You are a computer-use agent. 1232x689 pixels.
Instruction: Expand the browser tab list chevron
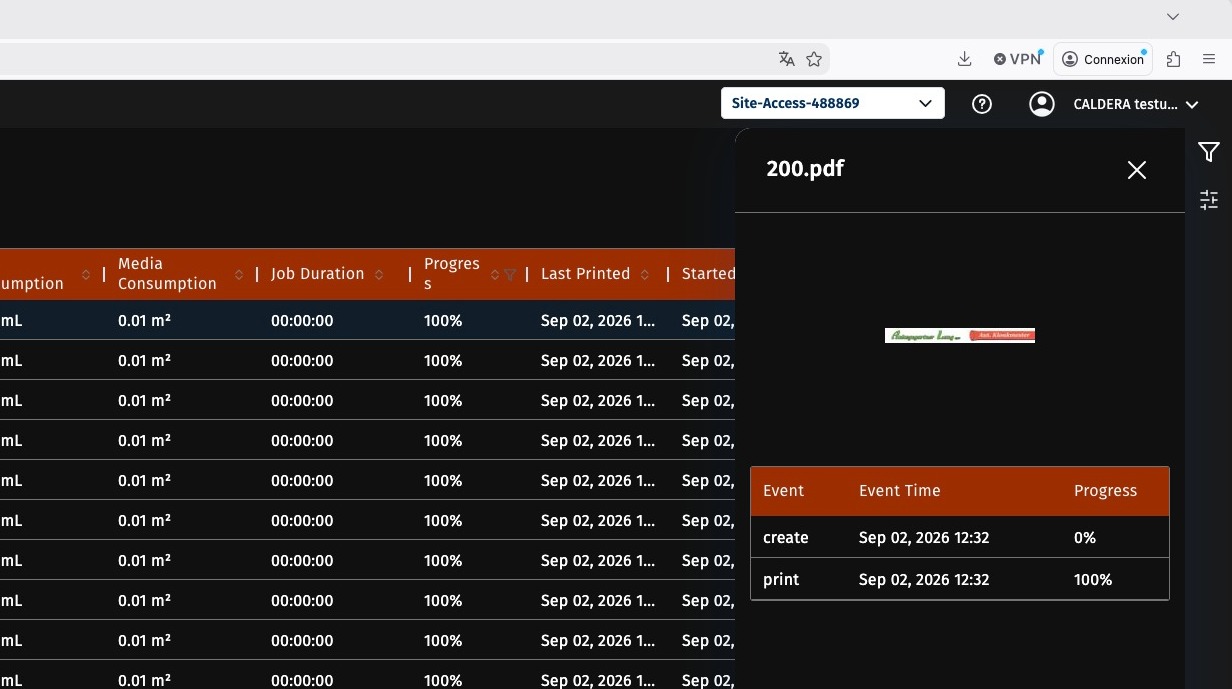click(1173, 16)
